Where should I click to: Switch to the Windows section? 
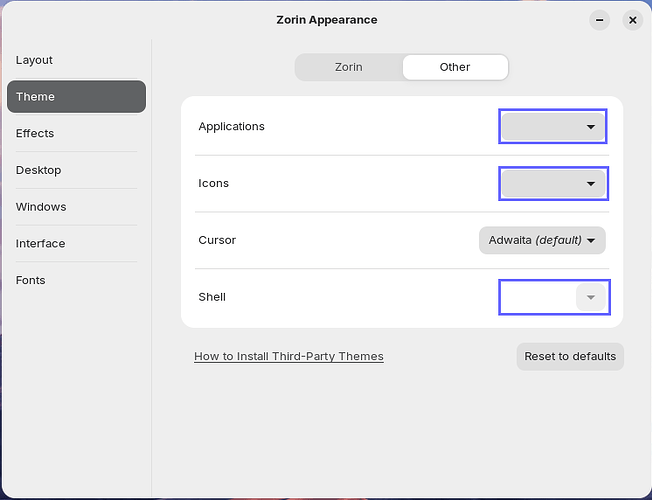(x=77, y=207)
